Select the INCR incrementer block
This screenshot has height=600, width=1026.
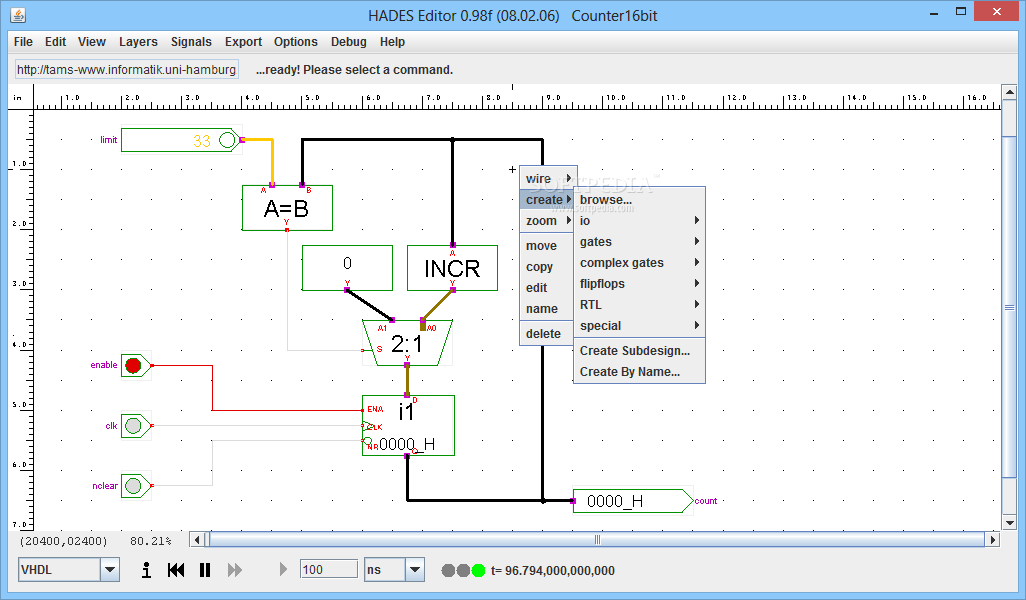[x=452, y=268]
